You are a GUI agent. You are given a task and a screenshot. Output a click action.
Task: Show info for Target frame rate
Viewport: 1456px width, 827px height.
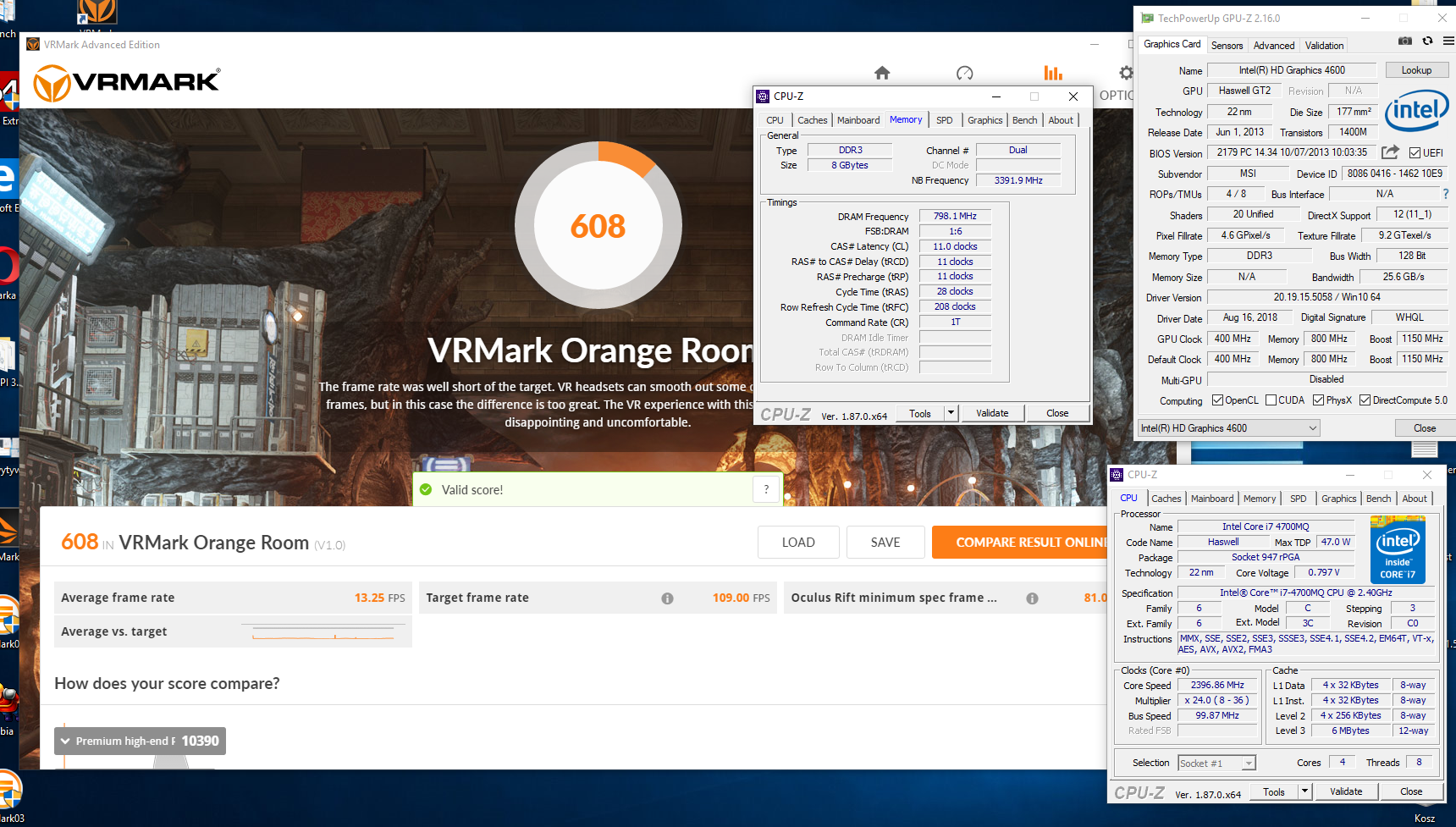coord(667,598)
